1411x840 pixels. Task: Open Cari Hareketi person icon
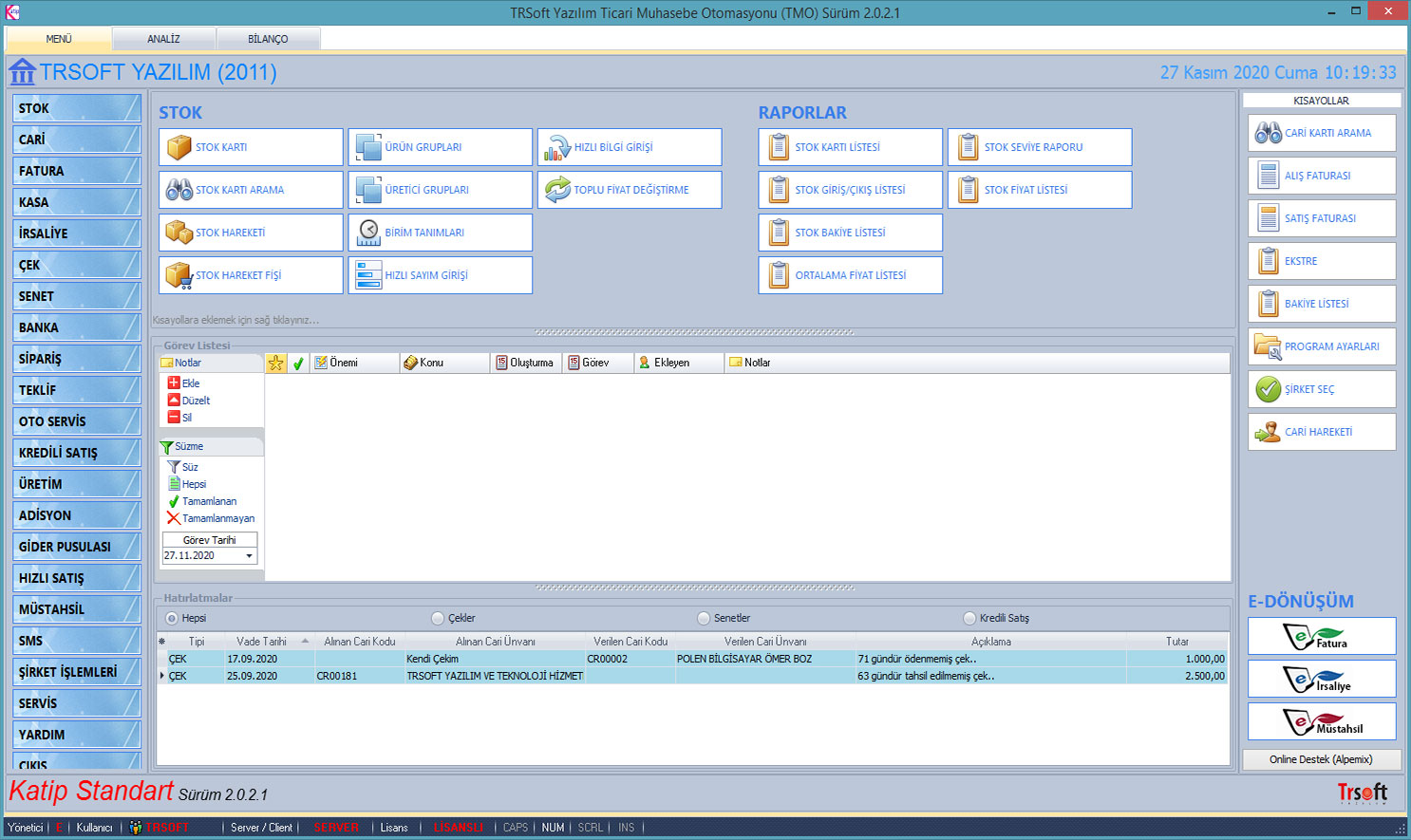pyautogui.click(x=1269, y=432)
